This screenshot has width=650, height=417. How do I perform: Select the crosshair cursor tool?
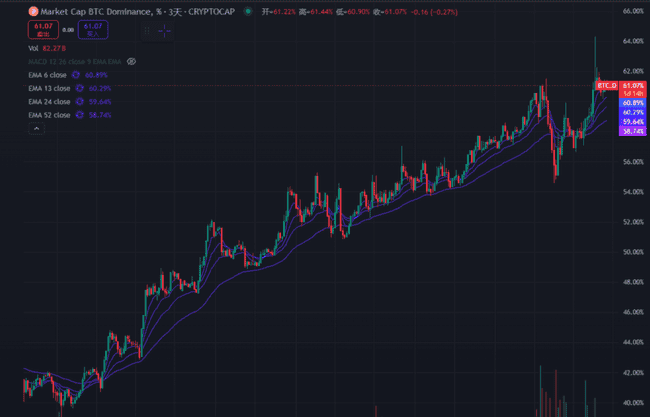pyautogui.click(x=164, y=30)
